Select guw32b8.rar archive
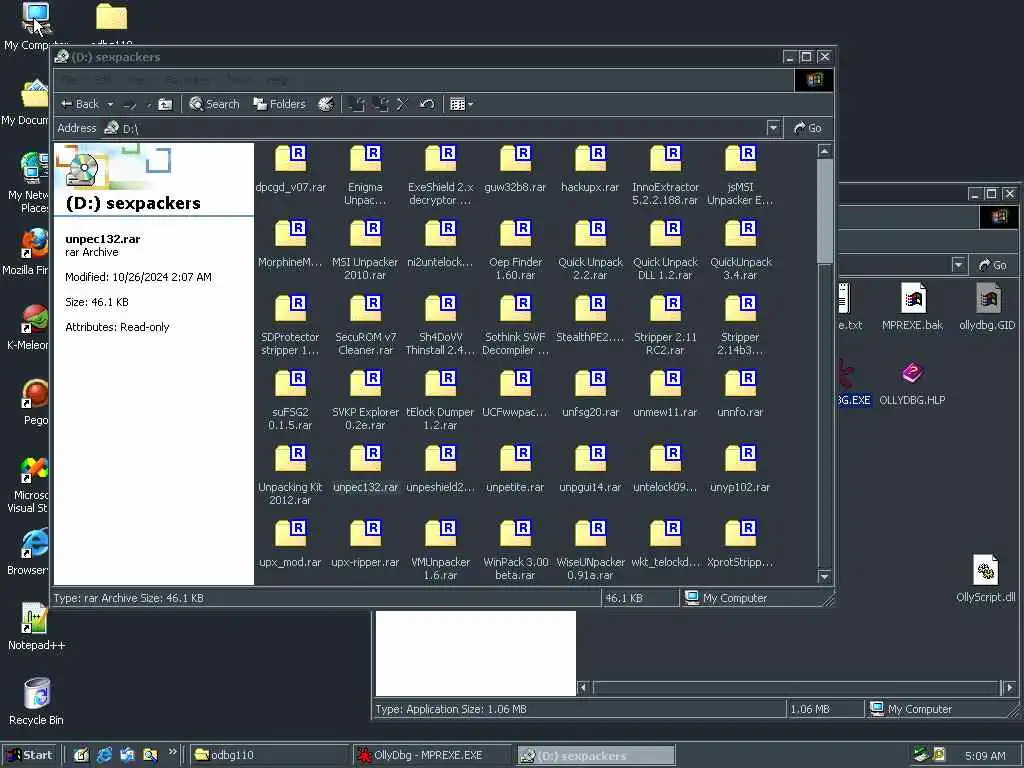 pyautogui.click(x=515, y=169)
